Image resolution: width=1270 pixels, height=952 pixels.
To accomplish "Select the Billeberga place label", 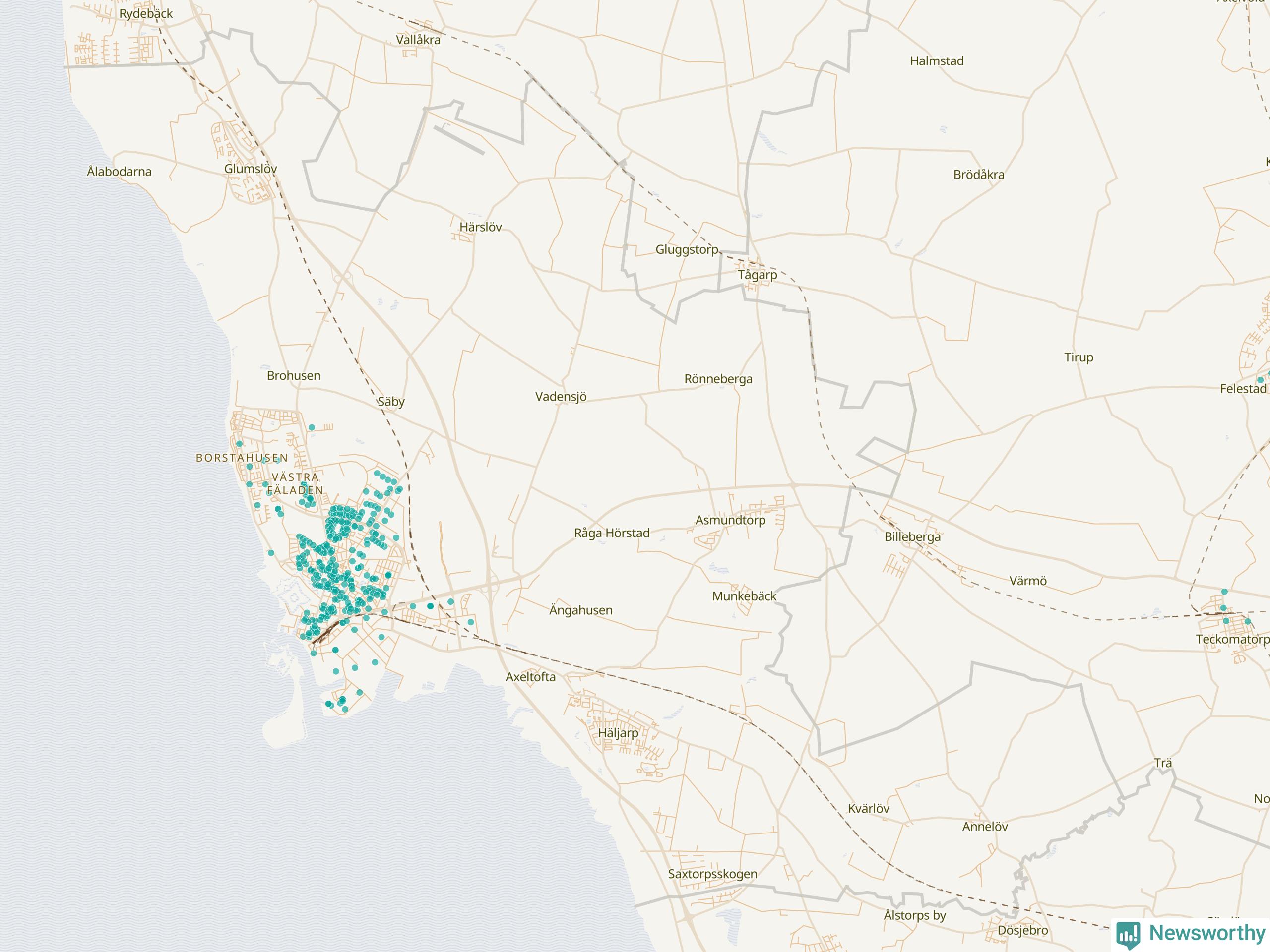I will pyautogui.click(x=912, y=536).
